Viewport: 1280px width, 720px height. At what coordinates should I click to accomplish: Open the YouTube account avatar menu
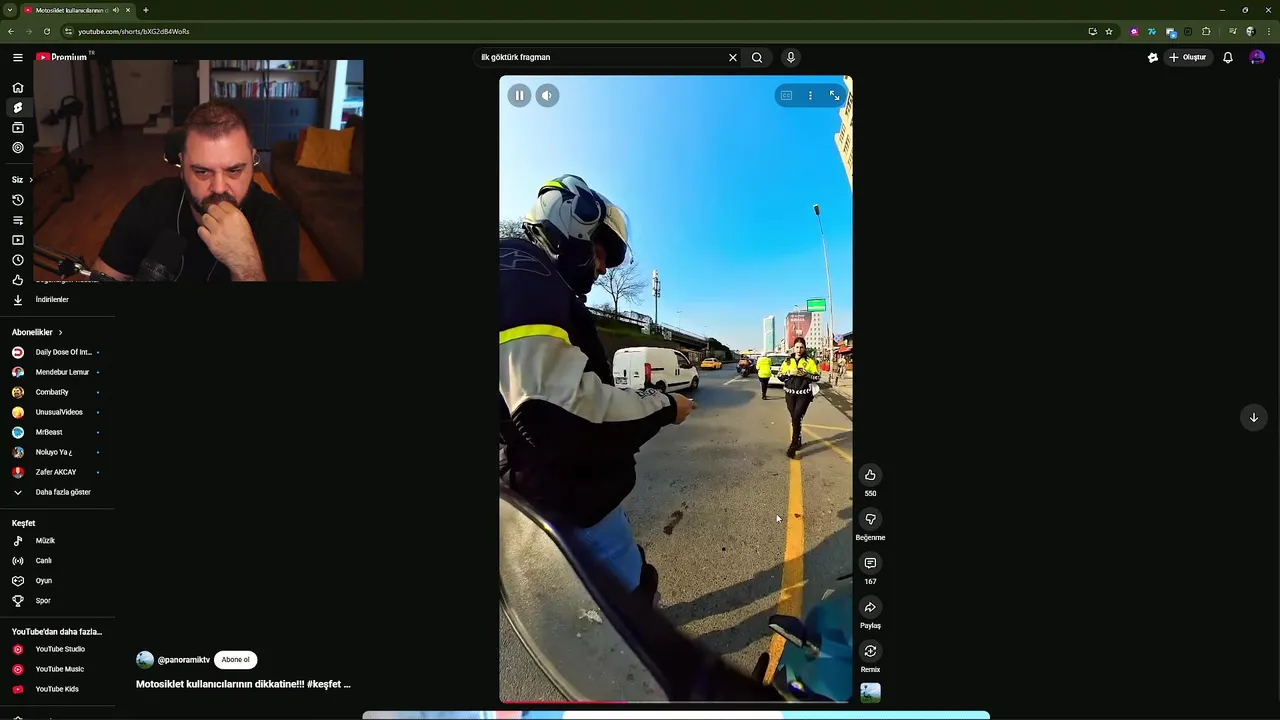pos(1257,57)
